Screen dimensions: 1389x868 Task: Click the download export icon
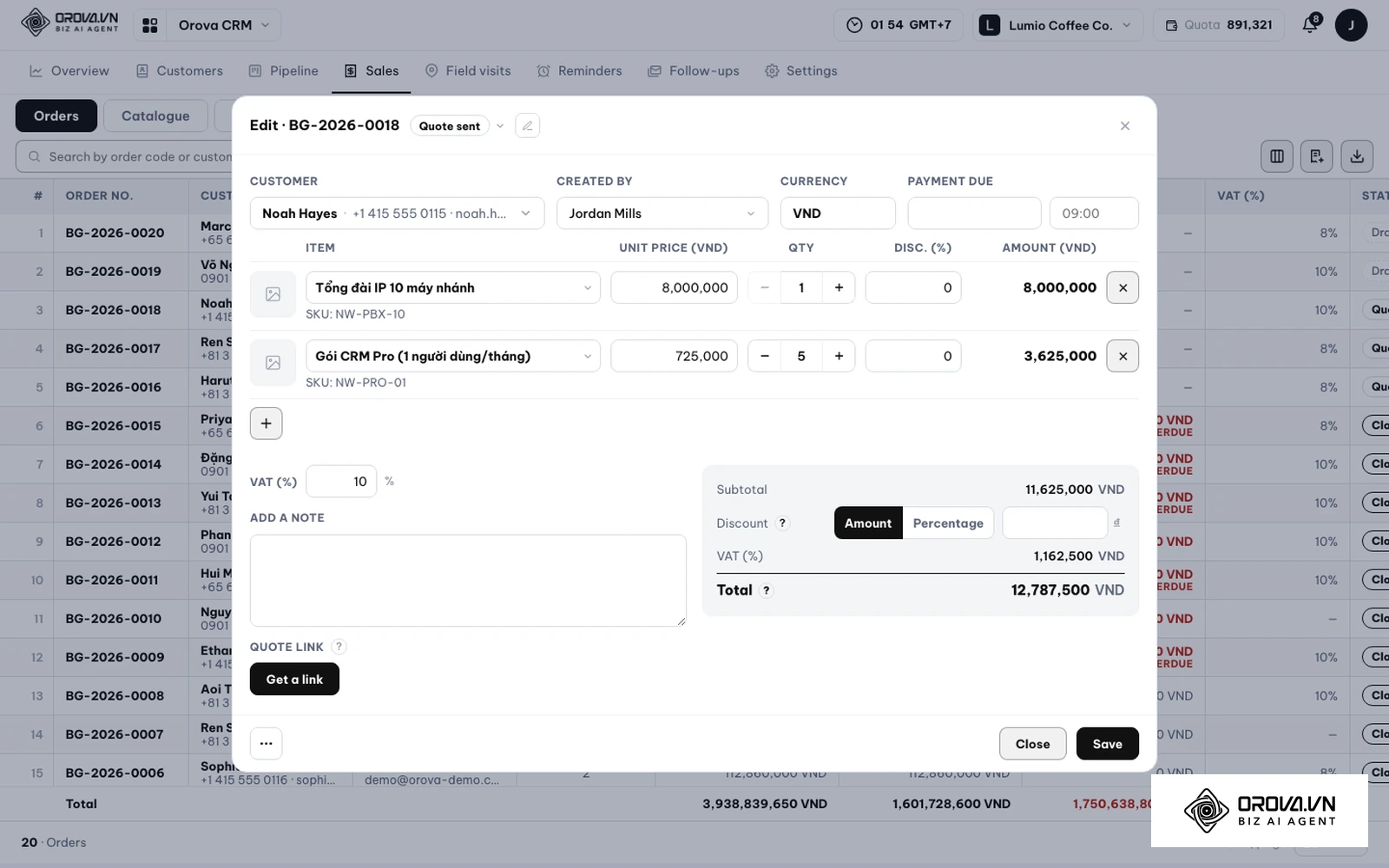1357,156
